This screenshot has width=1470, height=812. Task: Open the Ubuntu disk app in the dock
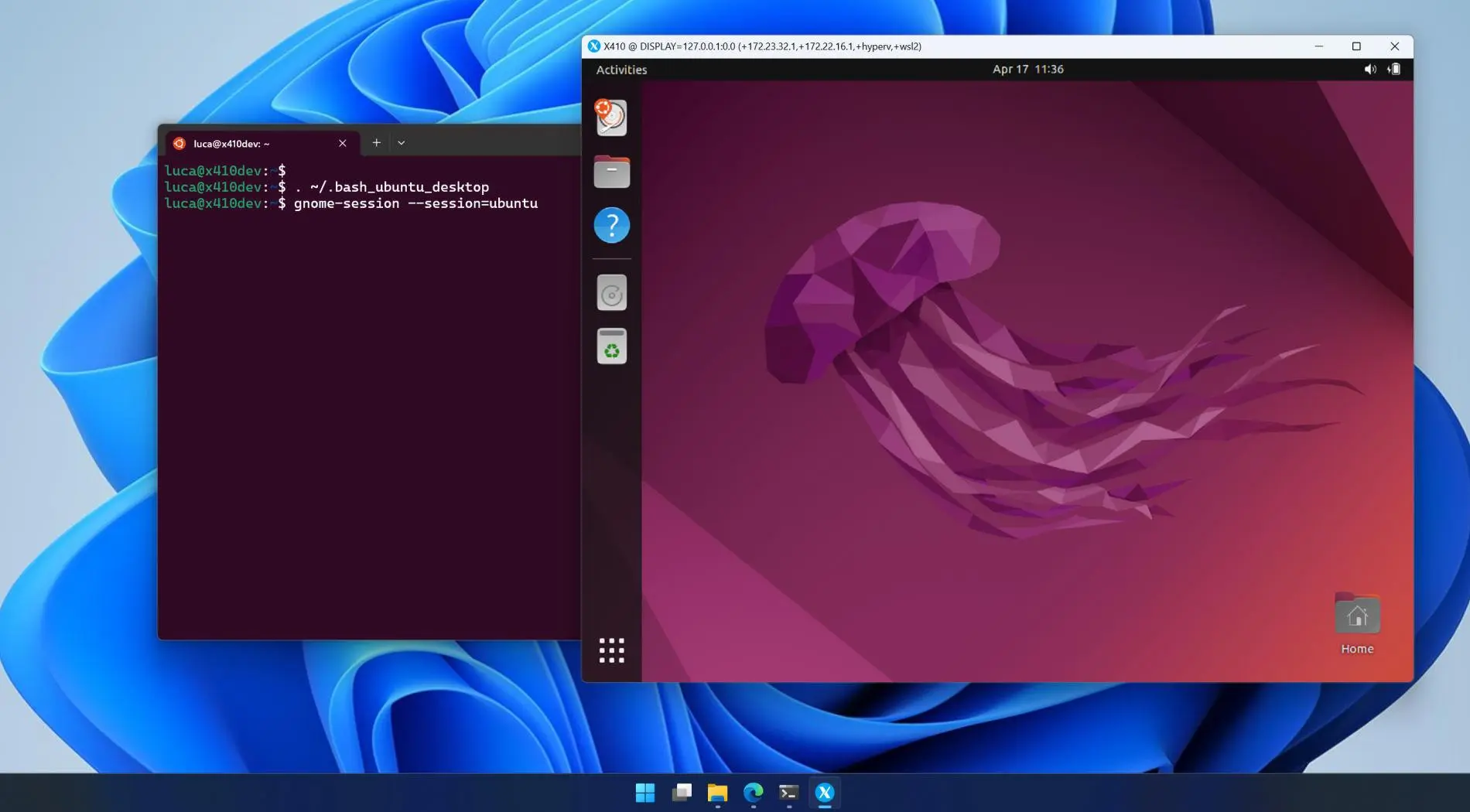coord(611,118)
